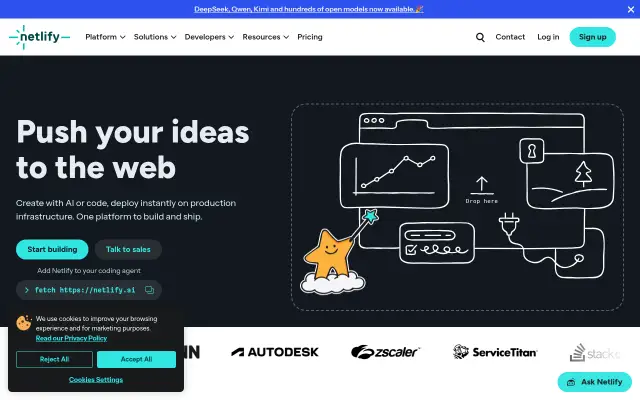Viewport: 640px width, 400px height.
Task: Dismiss the announcement banner with X
Action: tap(631, 9)
